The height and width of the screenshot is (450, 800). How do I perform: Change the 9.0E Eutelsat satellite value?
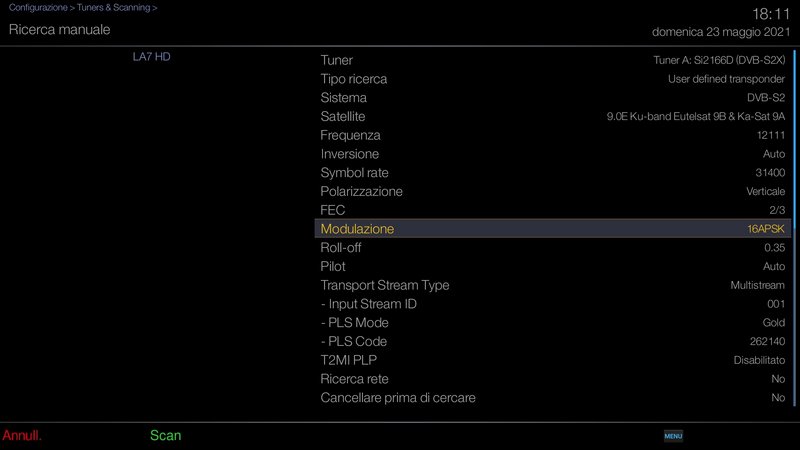(x=695, y=116)
